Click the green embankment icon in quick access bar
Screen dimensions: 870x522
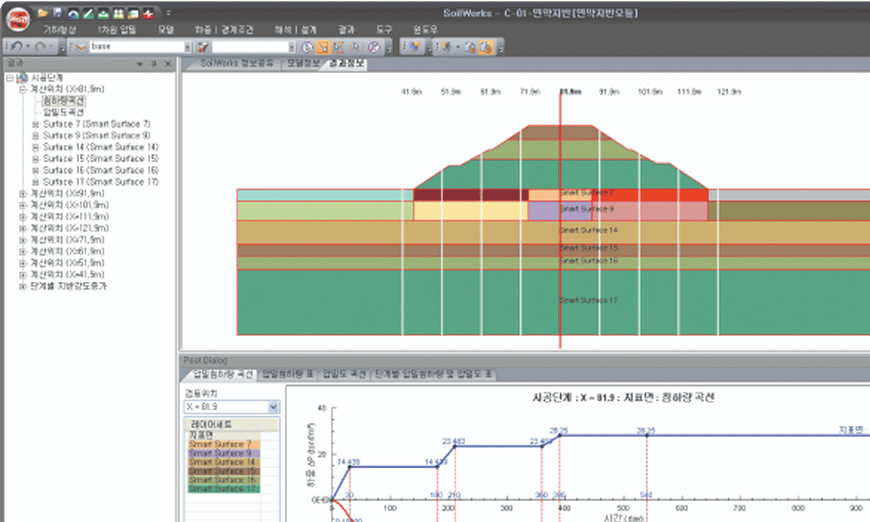coord(103,13)
